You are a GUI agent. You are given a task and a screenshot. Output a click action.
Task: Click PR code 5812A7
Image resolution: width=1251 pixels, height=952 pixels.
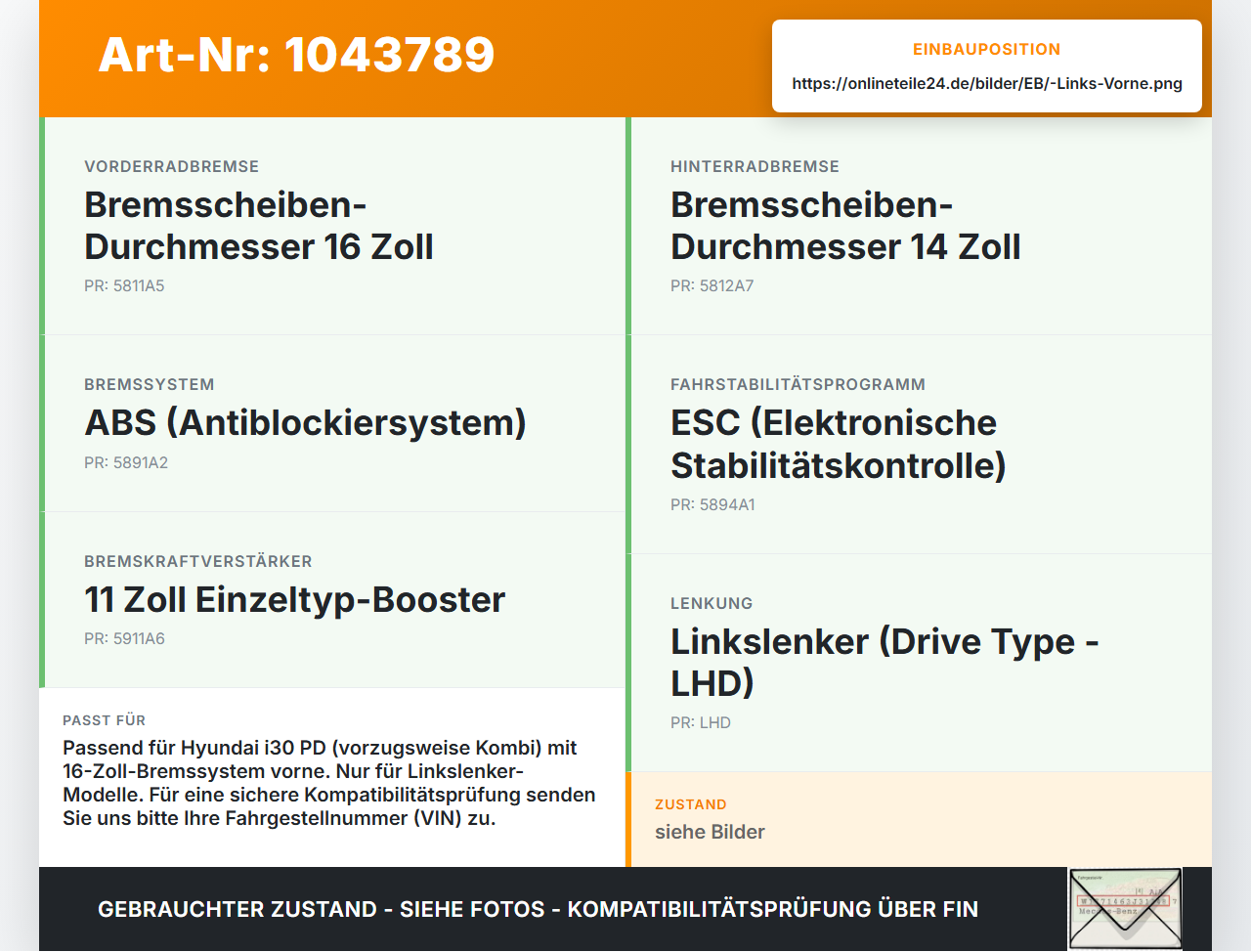pyautogui.click(x=712, y=286)
